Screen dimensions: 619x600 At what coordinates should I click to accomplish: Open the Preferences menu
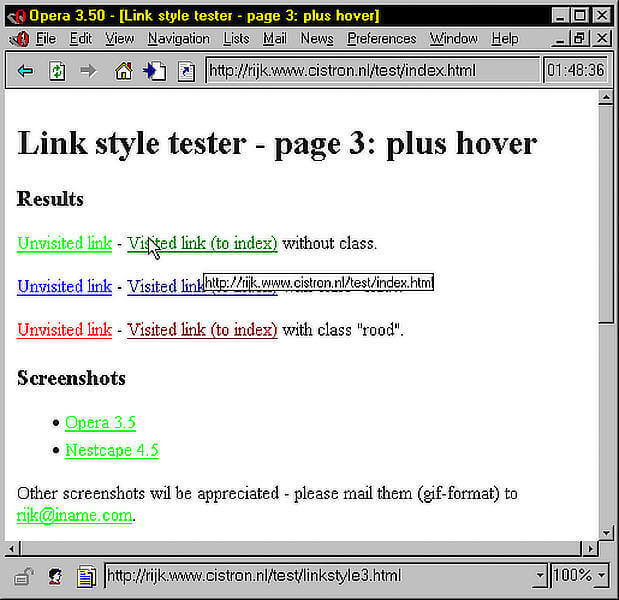click(382, 39)
